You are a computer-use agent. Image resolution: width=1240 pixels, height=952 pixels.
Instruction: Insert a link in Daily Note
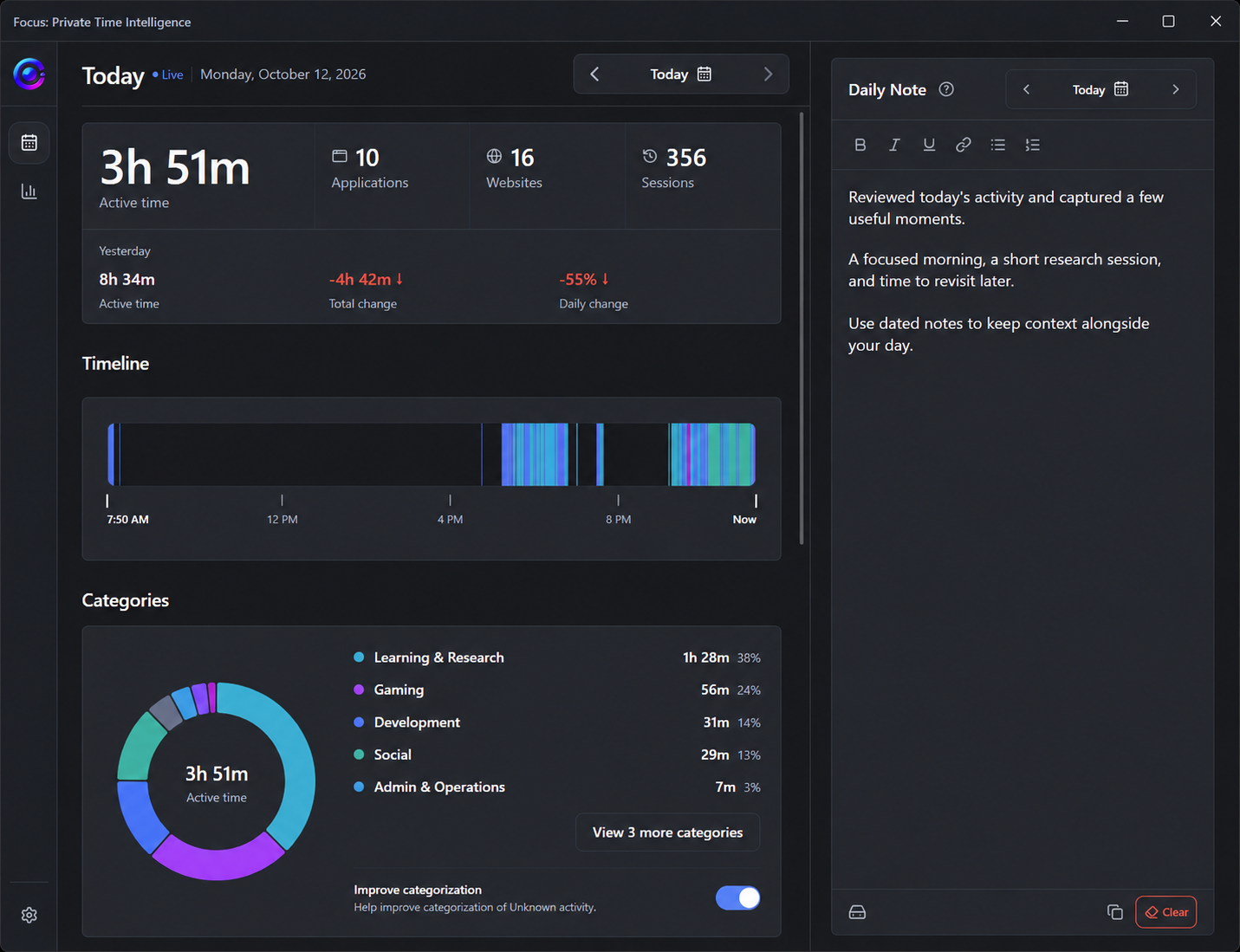[x=964, y=145]
